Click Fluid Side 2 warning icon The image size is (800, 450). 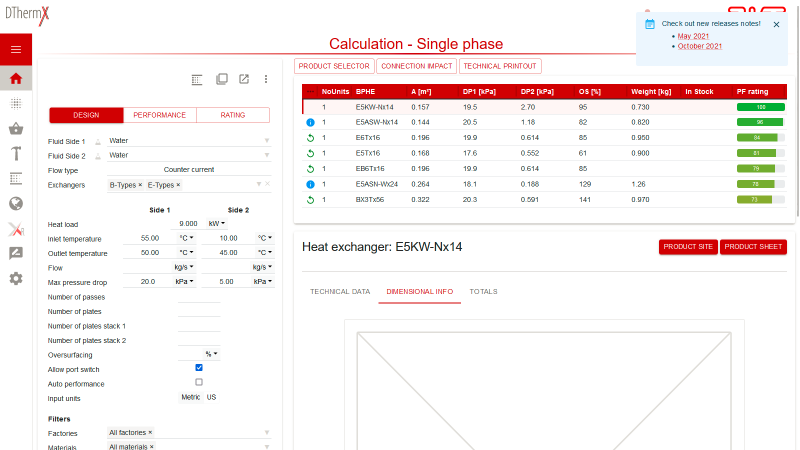pos(97,157)
